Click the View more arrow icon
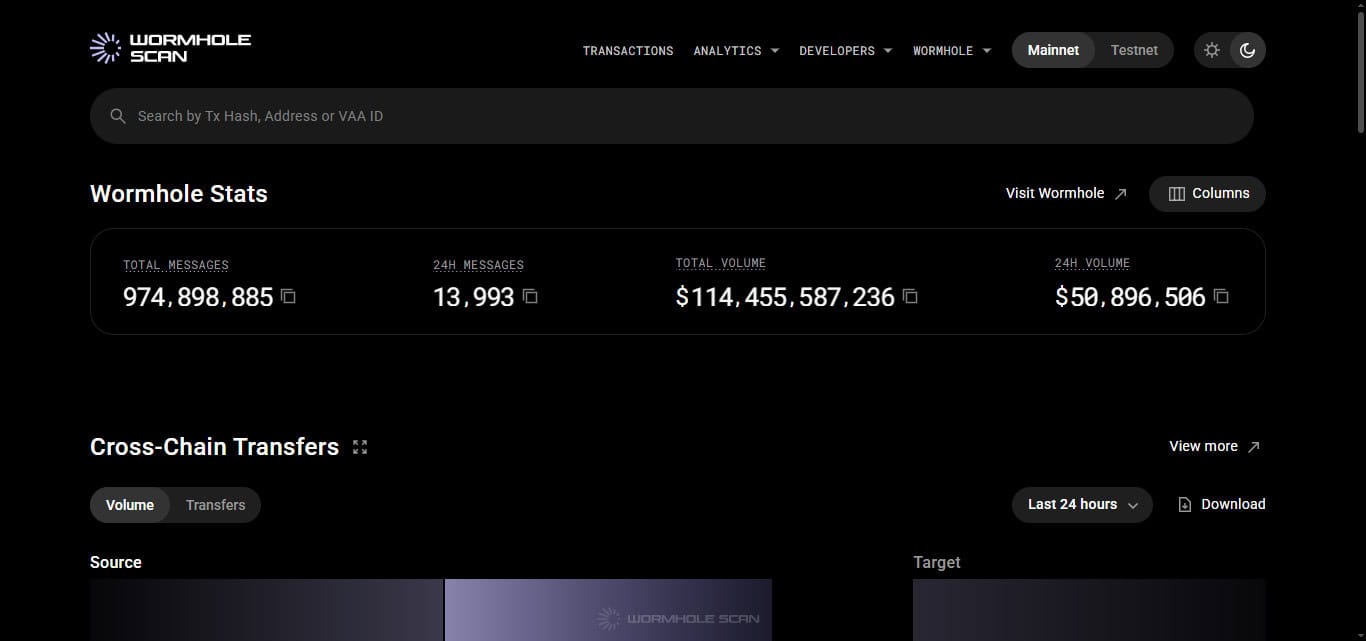Image resolution: width=1366 pixels, height=641 pixels. pyautogui.click(x=1253, y=447)
